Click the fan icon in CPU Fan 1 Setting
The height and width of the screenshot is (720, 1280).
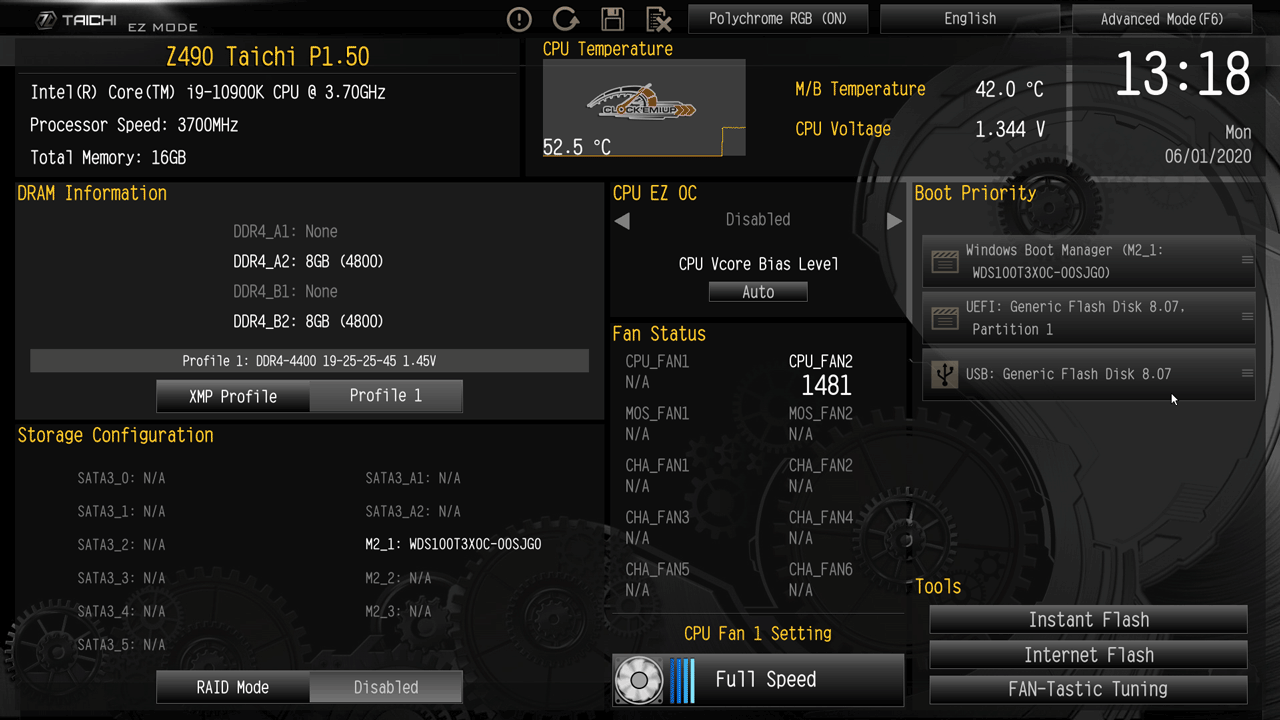(x=639, y=680)
